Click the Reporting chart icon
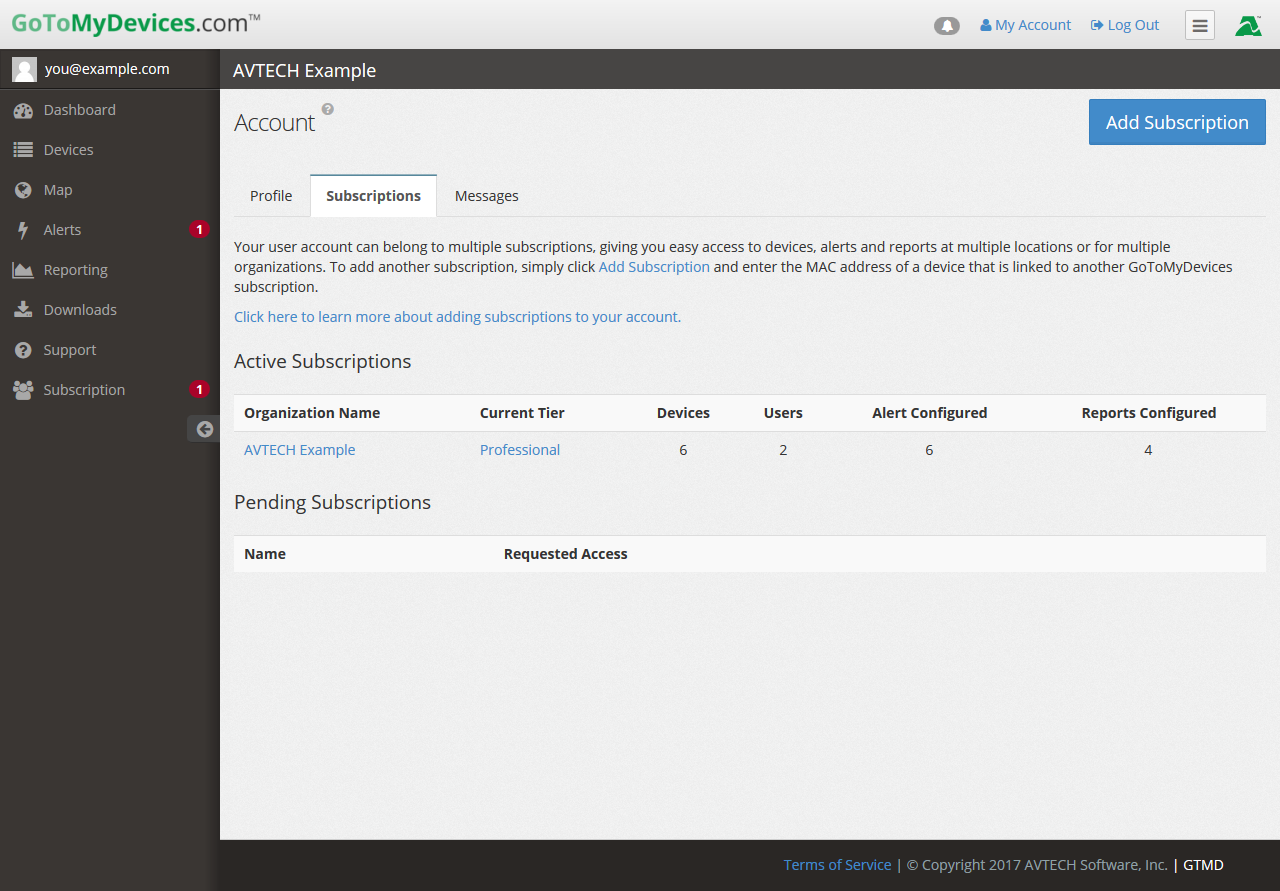 tap(23, 270)
